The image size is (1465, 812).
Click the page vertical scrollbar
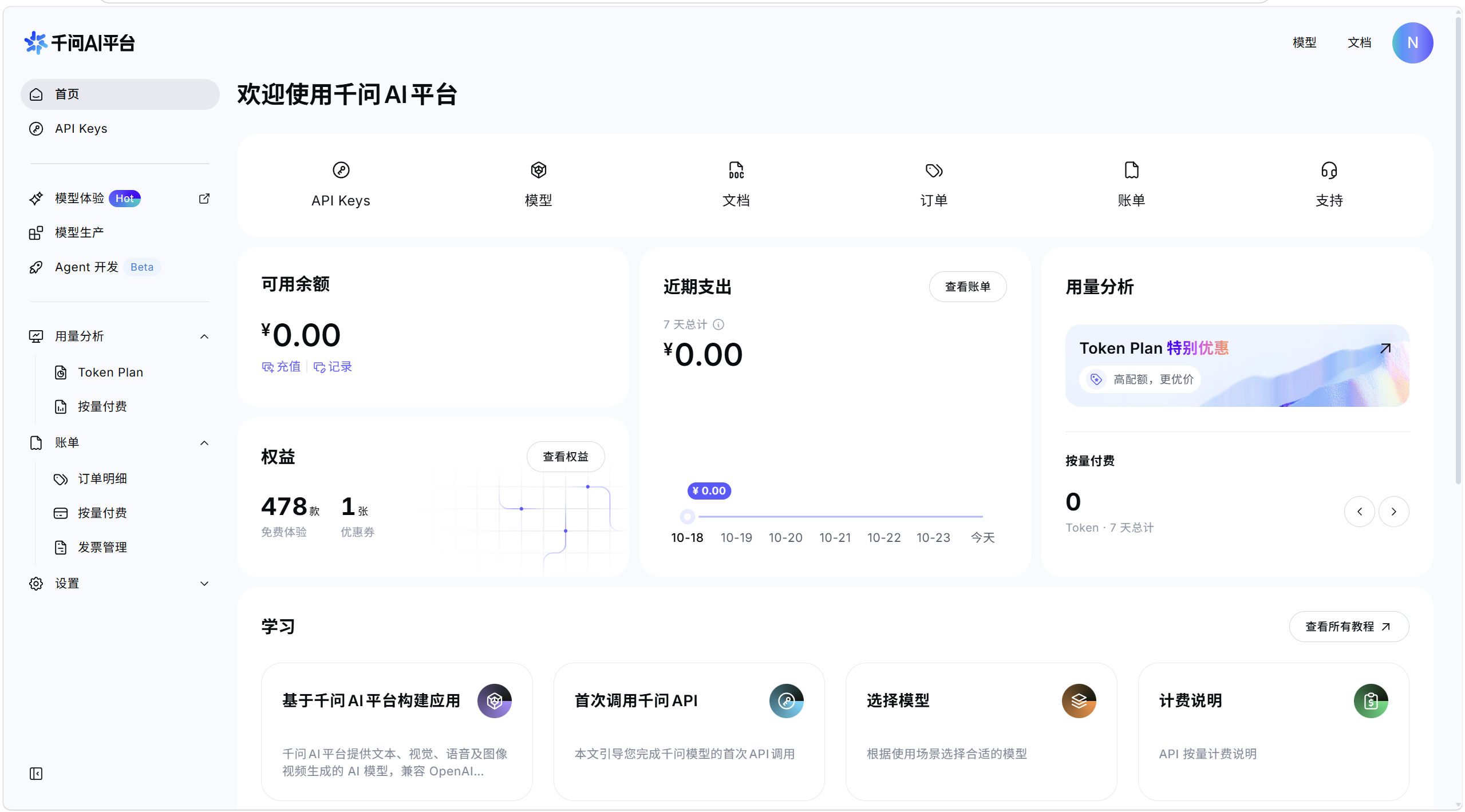click(1458, 252)
